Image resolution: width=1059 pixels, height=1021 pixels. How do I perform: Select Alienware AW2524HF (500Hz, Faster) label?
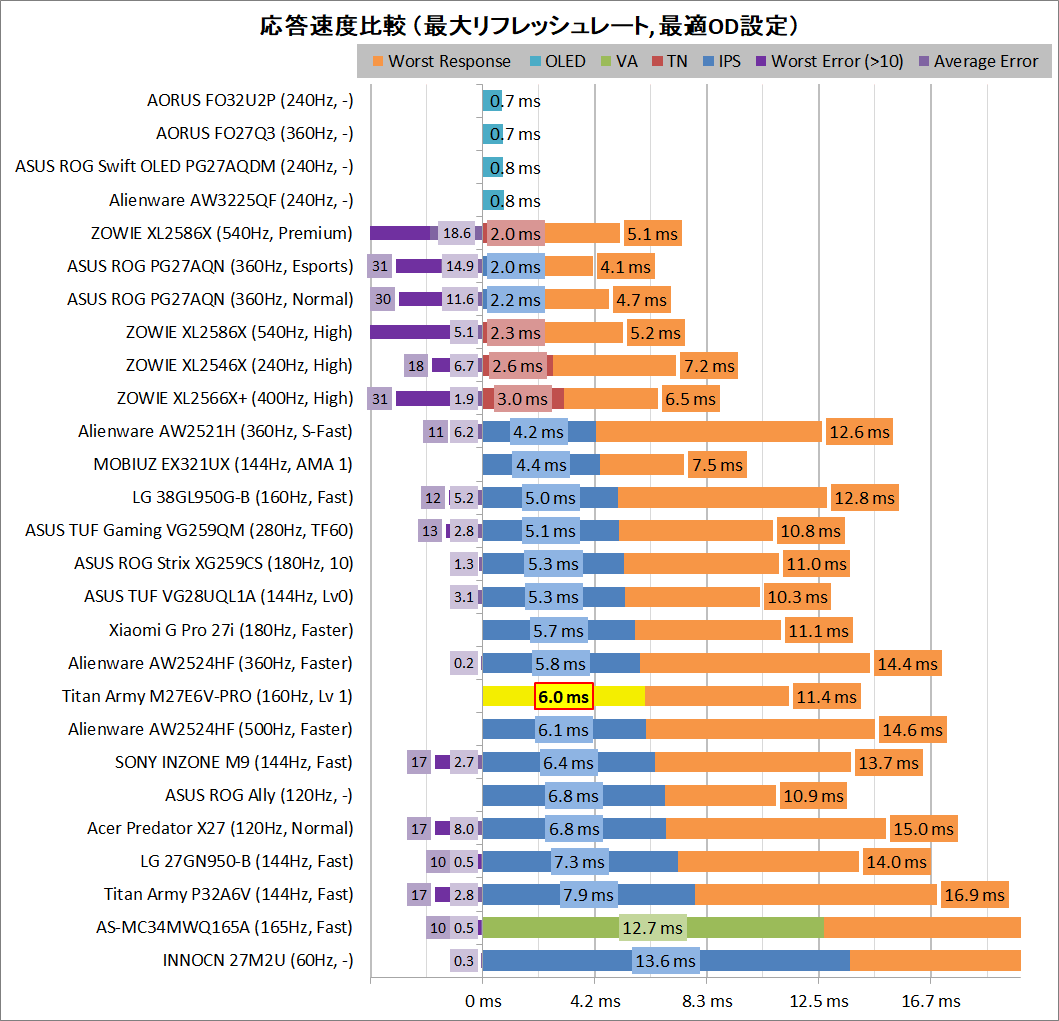coord(210,730)
